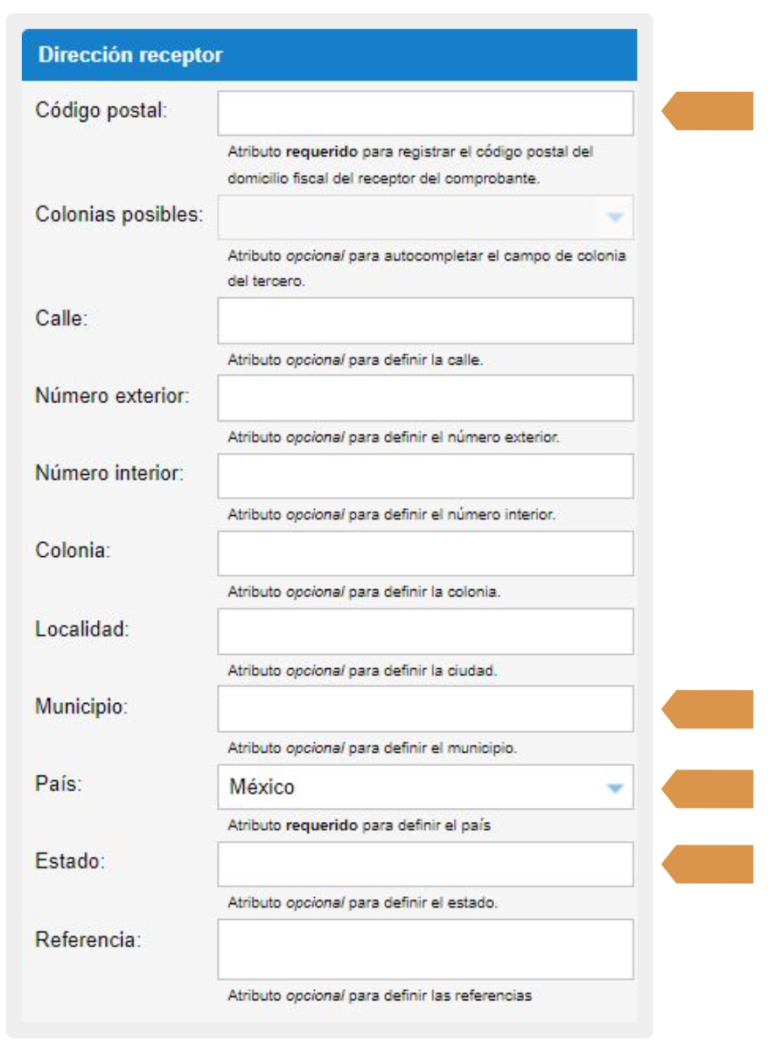Select the Número exterior input box
This screenshot has width=768, height=1051.
[425, 398]
